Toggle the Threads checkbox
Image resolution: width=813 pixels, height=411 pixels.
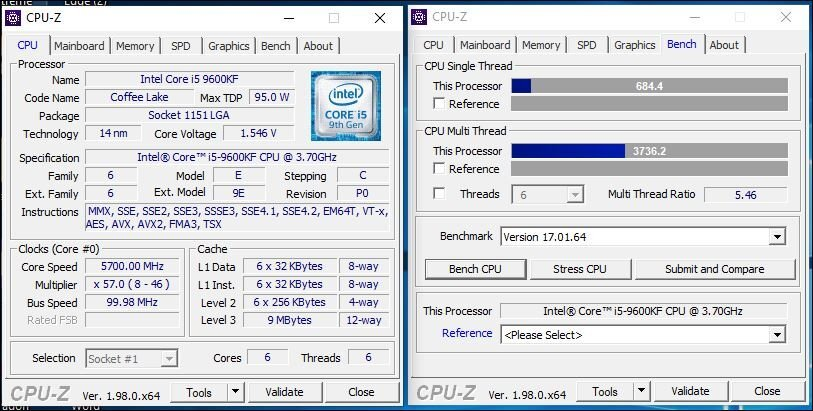click(x=439, y=194)
